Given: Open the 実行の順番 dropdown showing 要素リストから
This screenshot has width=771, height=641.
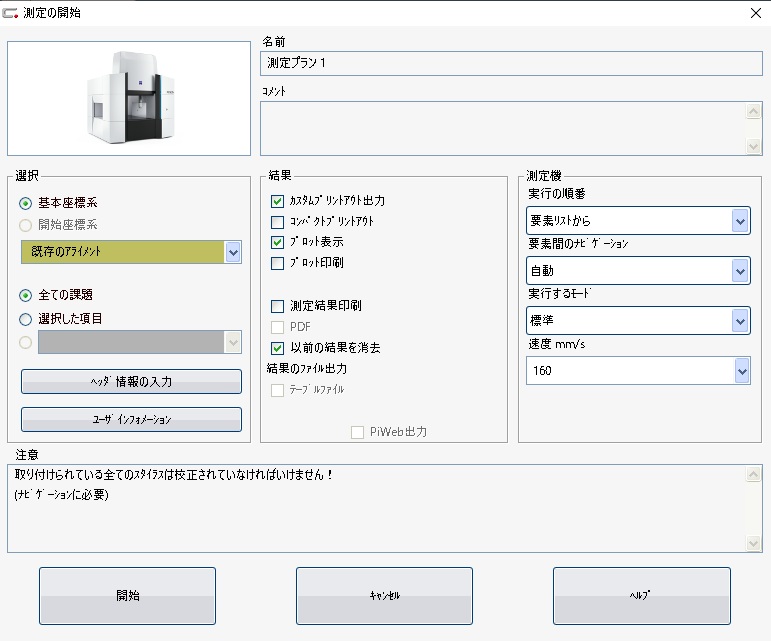Looking at the screenshot, I should click(x=638, y=221).
